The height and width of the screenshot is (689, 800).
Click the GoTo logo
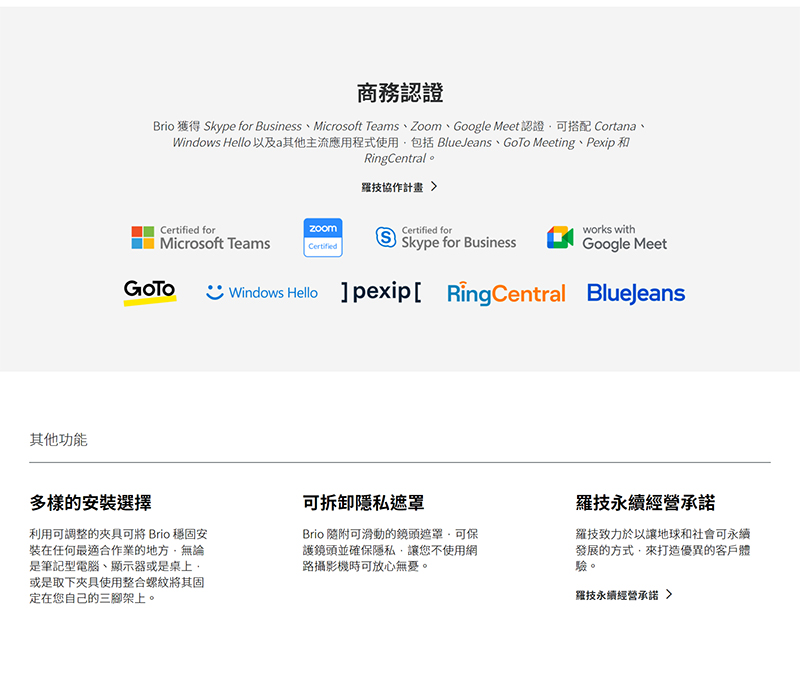point(150,292)
